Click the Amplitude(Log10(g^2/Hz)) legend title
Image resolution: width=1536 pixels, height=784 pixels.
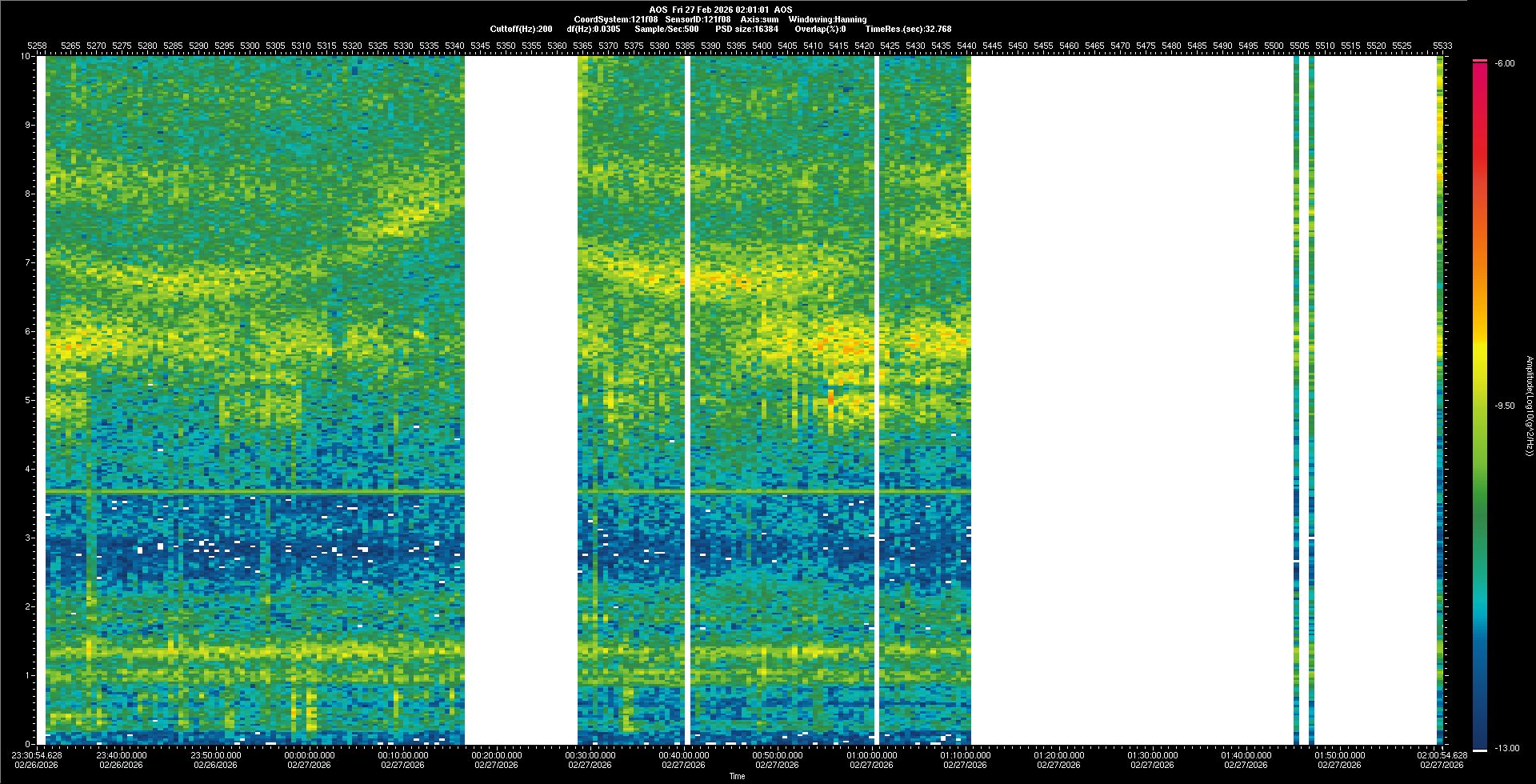pyautogui.click(x=1529, y=406)
